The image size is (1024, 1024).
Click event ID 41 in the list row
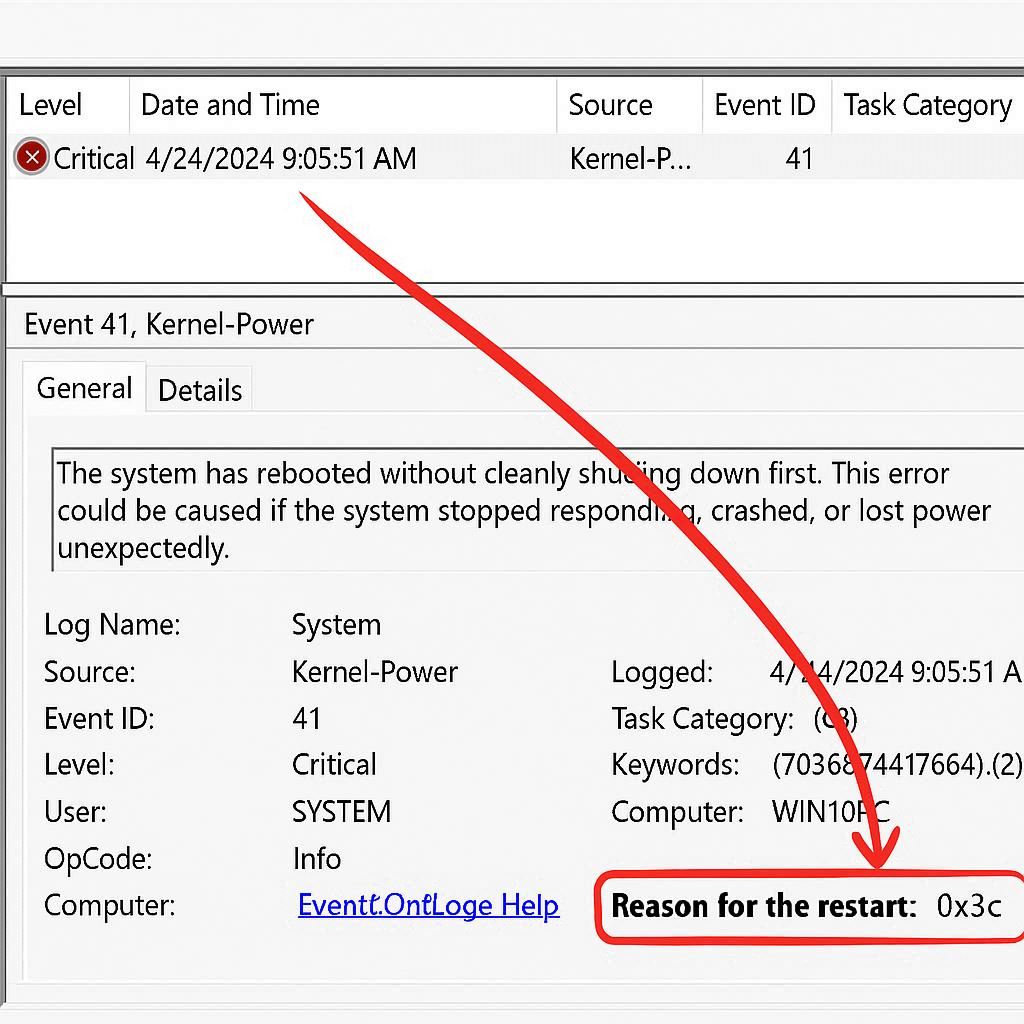[x=798, y=158]
